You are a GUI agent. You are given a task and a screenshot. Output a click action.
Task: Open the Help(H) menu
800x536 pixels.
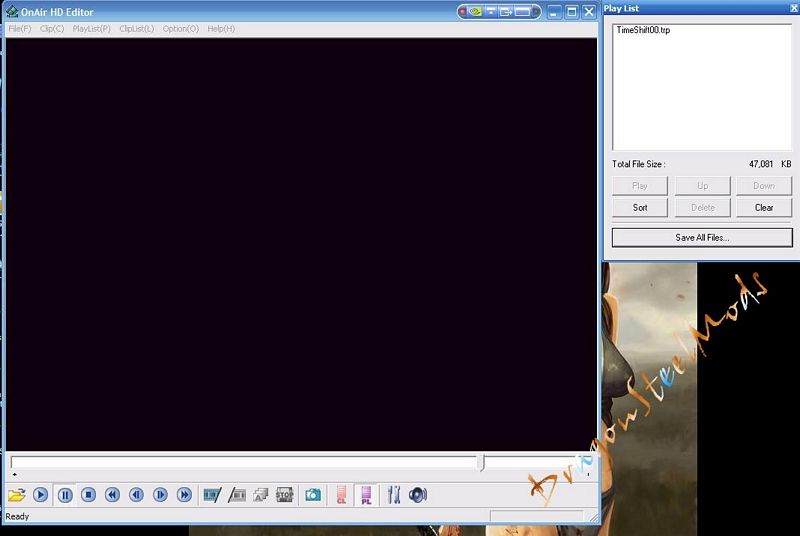221,29
